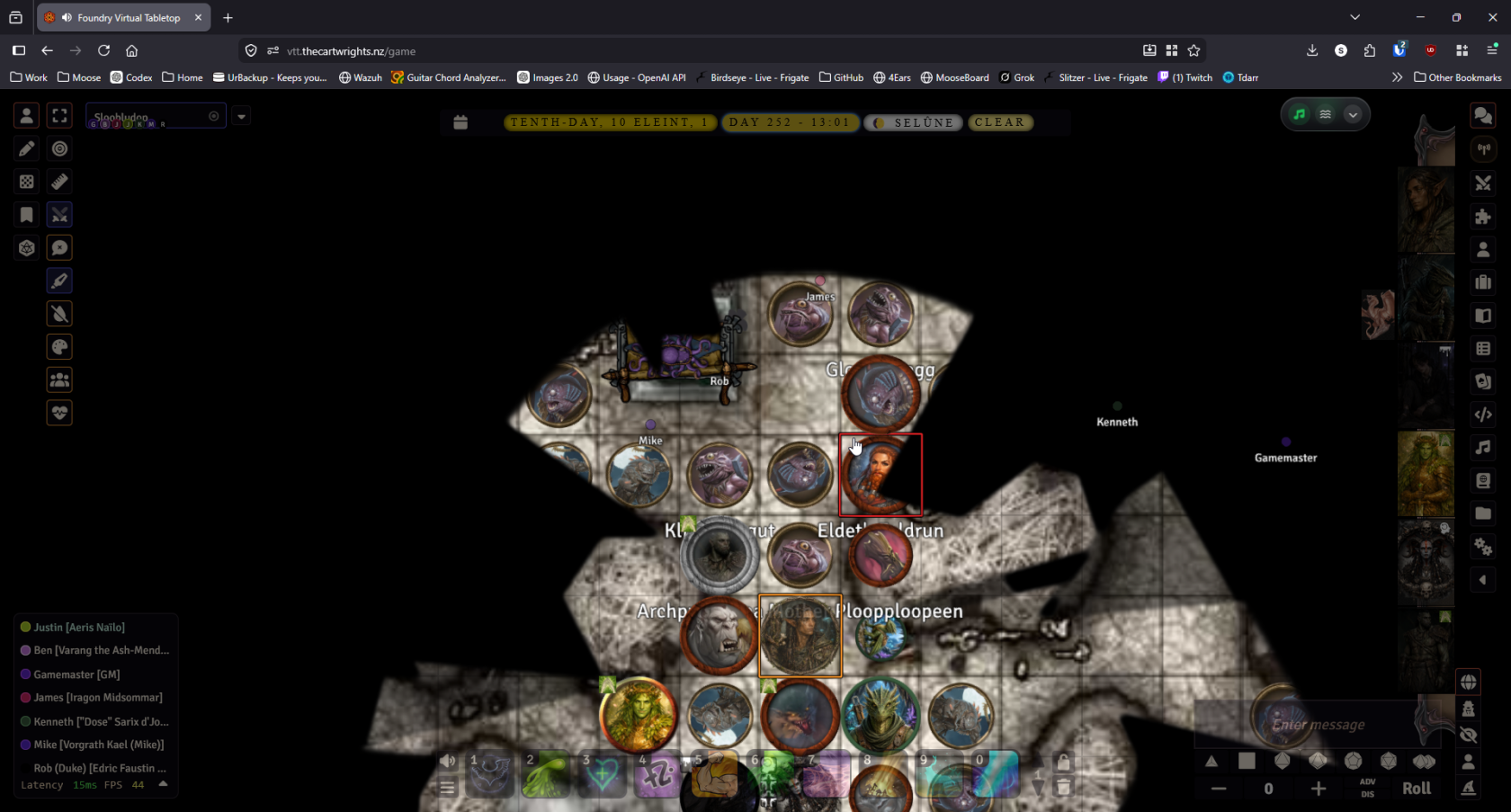
Task: Toggle the crossed swords combat tool
Action: click(59, 215)
